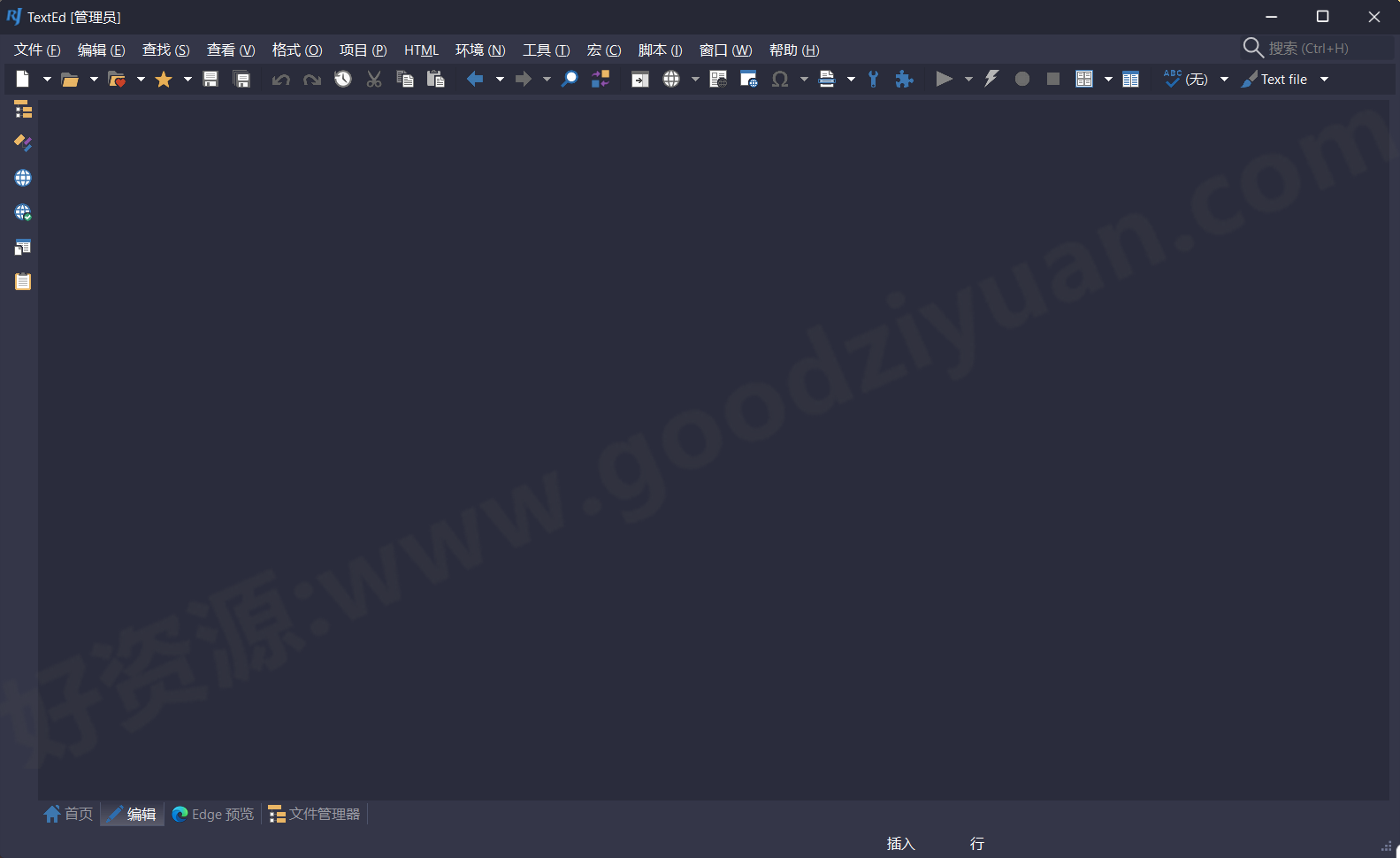Click the gray round record button
The height and width of the screenshot is (858, 1400).
click(1022, 80)
